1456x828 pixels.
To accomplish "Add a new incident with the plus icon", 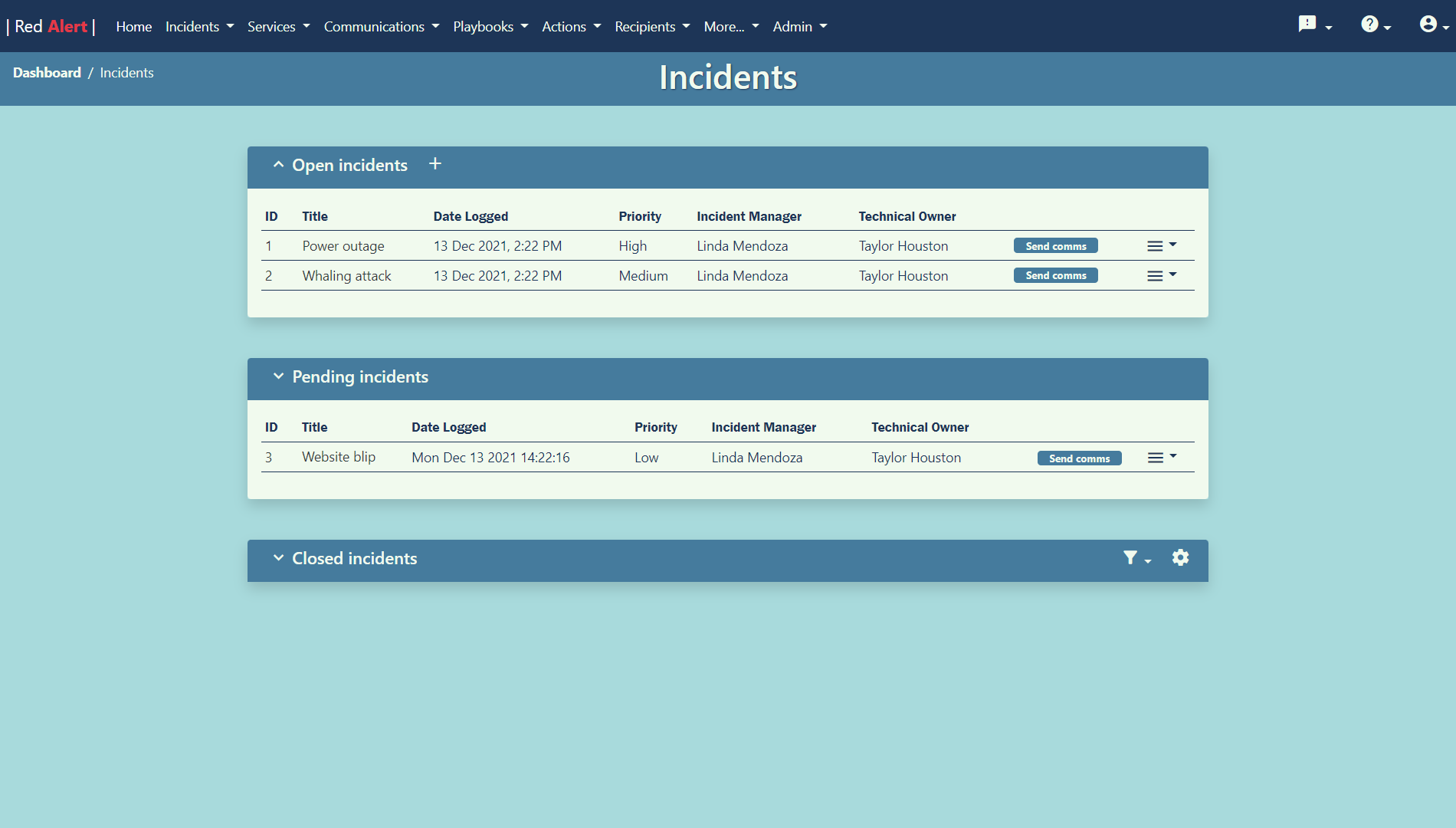I will (x=435, y=163).
